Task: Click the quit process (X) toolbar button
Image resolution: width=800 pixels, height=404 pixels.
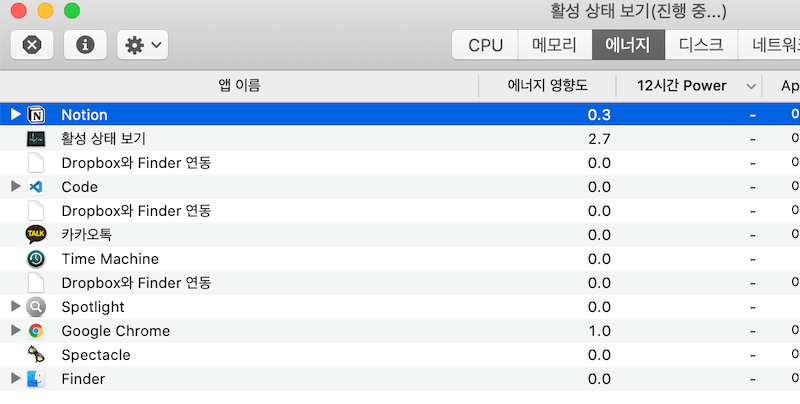Action: [32, 45]
